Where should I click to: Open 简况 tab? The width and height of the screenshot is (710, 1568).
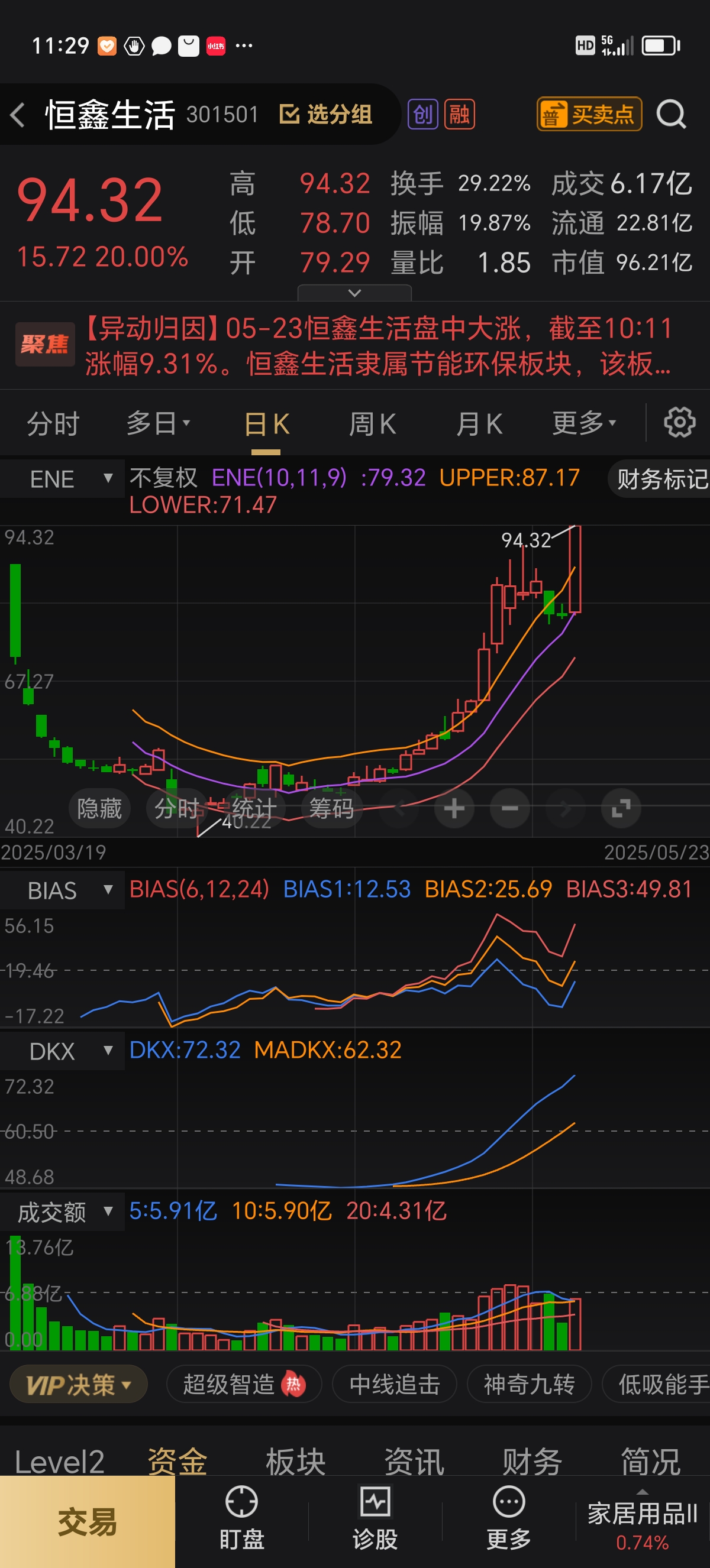coord(650,1461)
